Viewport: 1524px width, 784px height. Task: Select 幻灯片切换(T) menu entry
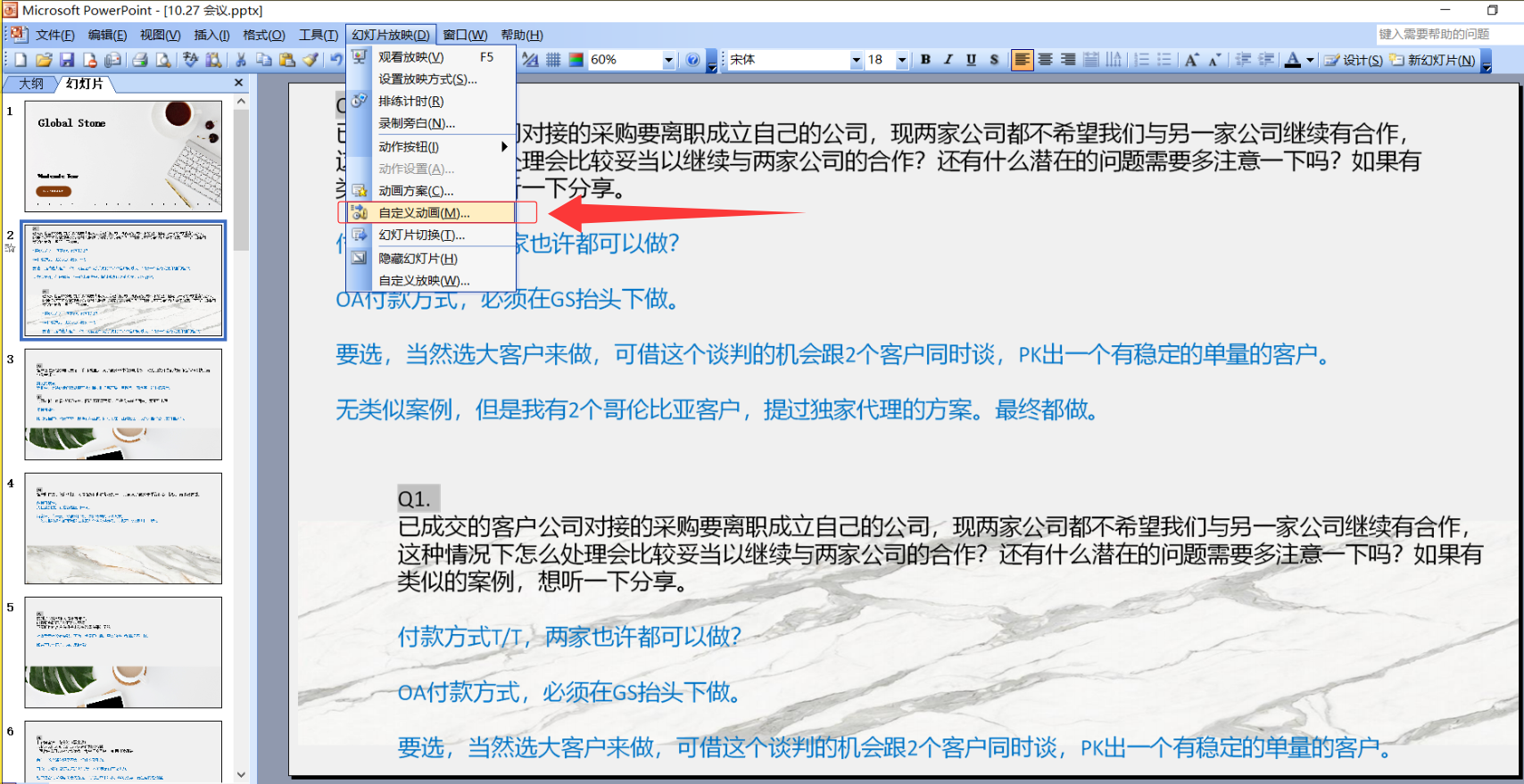tap(431, 235)
